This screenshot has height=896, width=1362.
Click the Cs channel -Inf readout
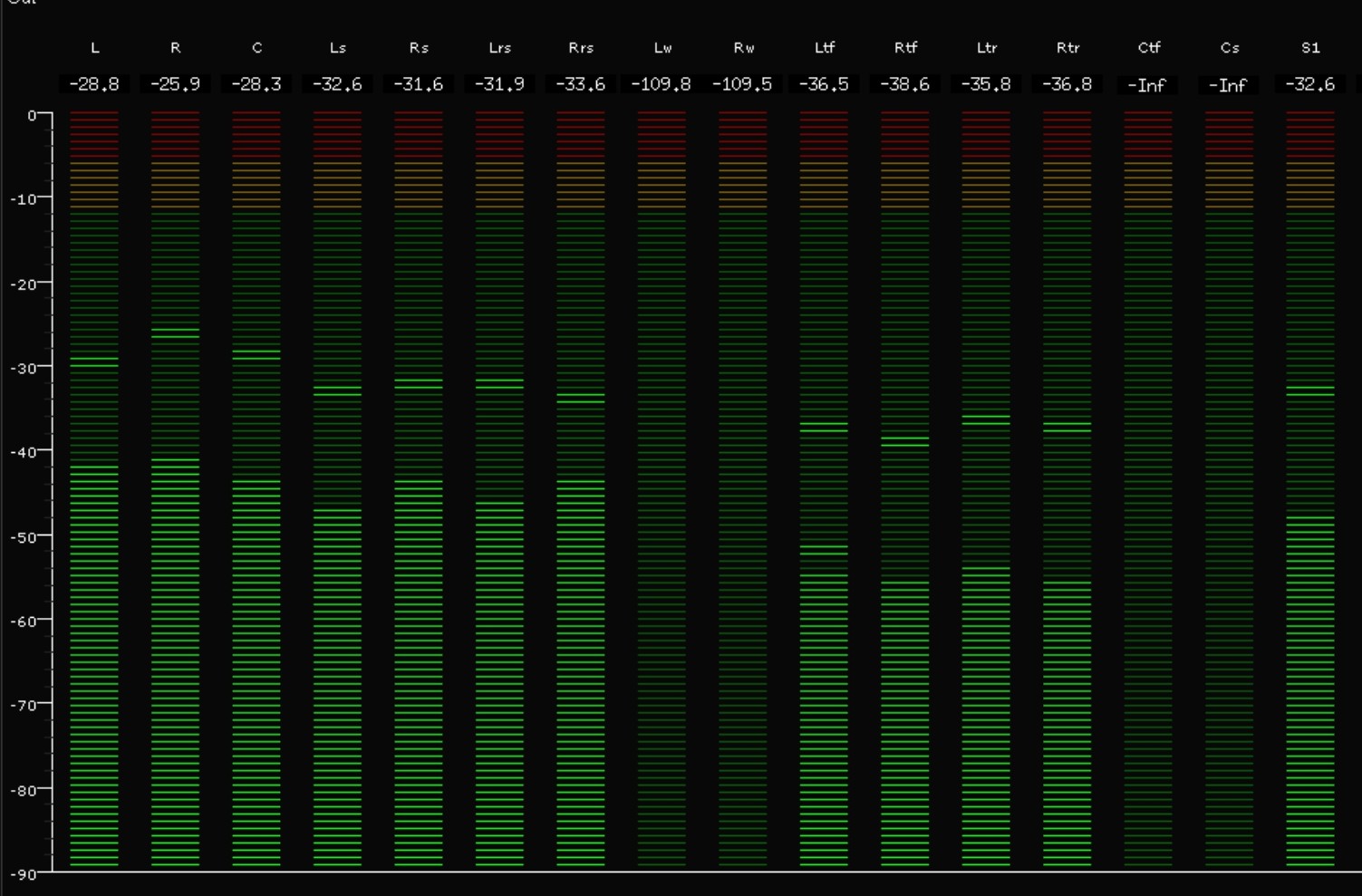[1229, 85]
